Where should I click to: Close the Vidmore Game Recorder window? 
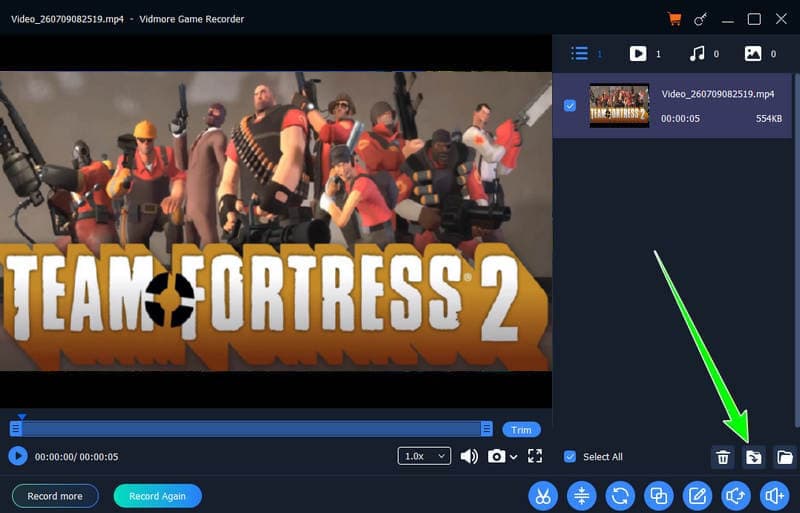pyautogui.click(x=781, y=19)
